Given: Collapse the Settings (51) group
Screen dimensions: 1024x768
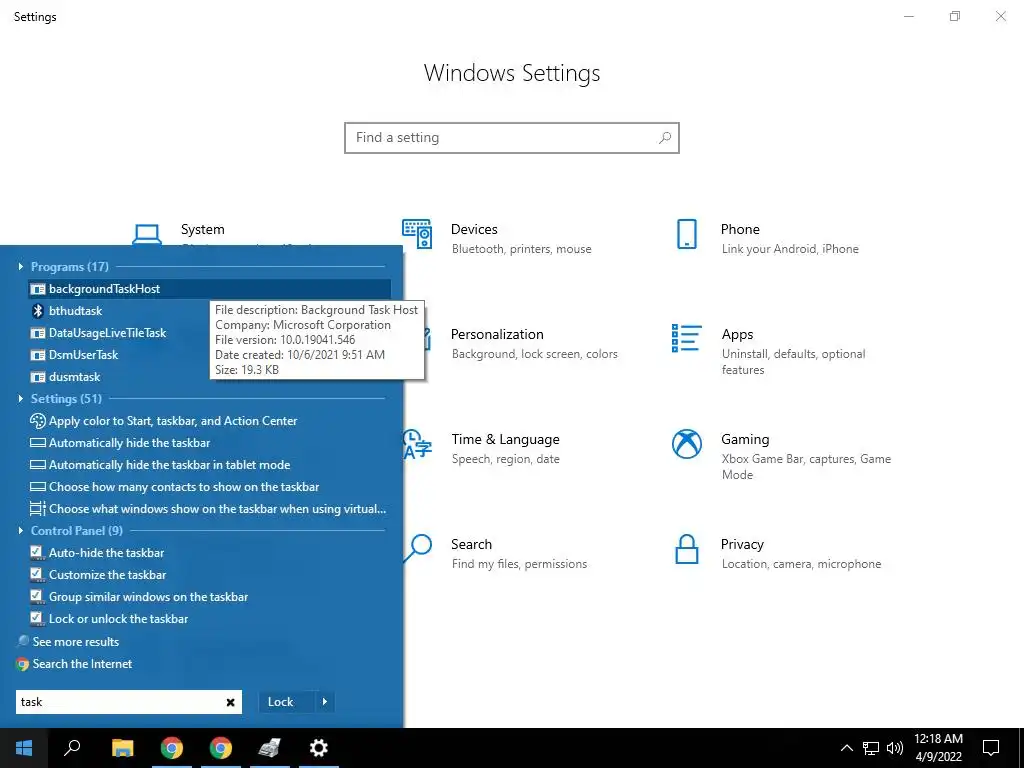Looking at the screenshot, I should click(x=20, y=398).
